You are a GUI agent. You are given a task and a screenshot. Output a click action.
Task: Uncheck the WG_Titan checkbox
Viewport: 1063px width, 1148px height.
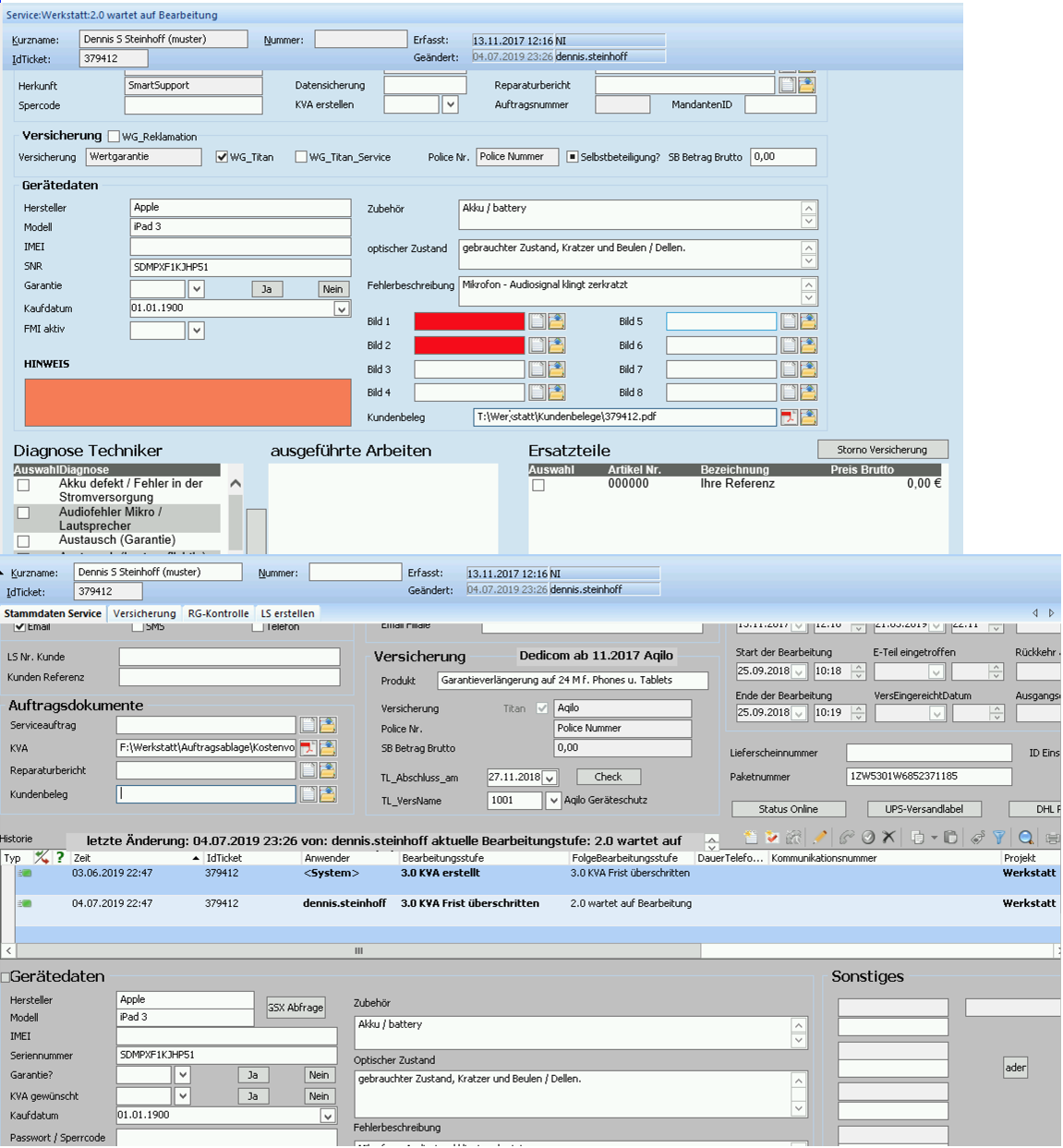(222, 157)
